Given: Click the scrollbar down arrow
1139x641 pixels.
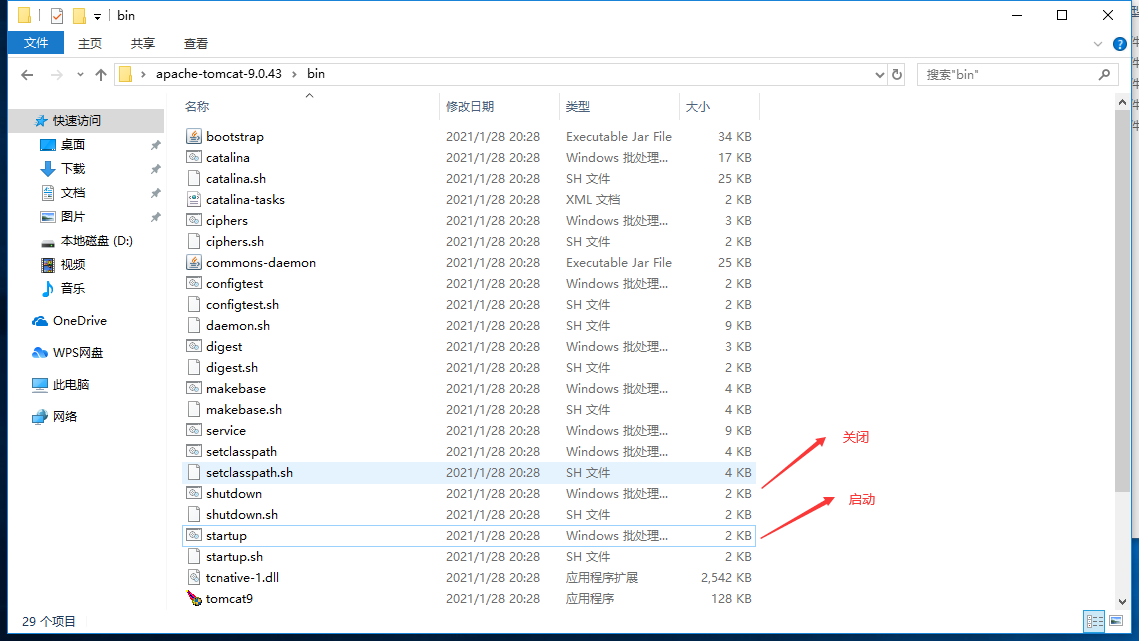Looking at the screenshot, I should (1122, 602).
